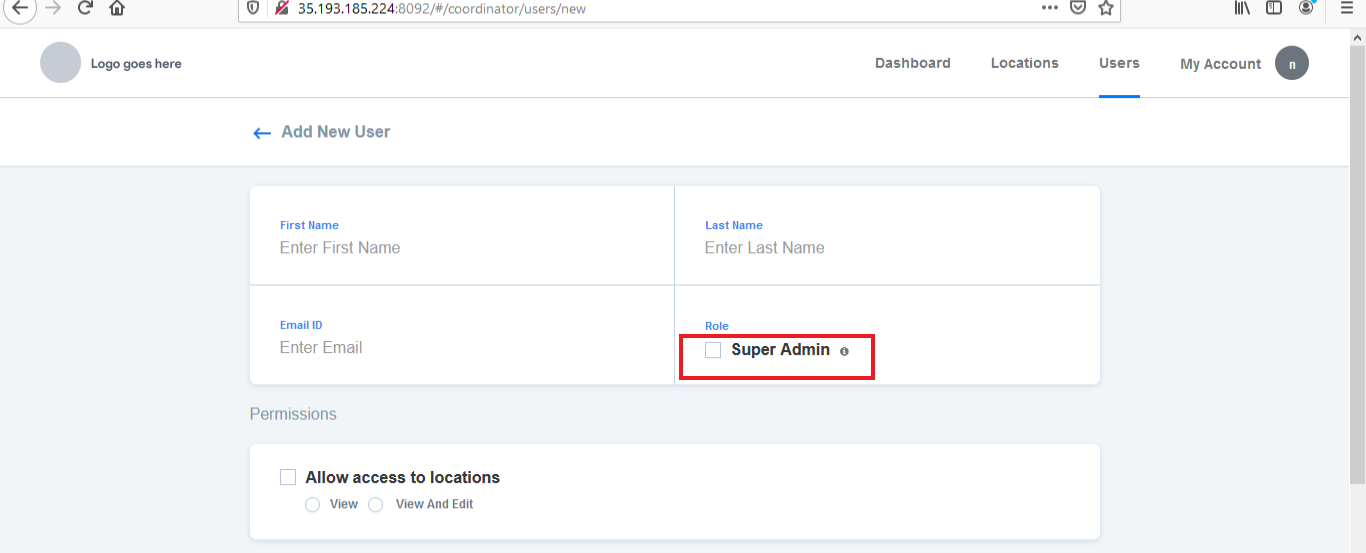Open the browser hamburger menu
This screenshot has width=1366, height=553.
point(1347,8)
